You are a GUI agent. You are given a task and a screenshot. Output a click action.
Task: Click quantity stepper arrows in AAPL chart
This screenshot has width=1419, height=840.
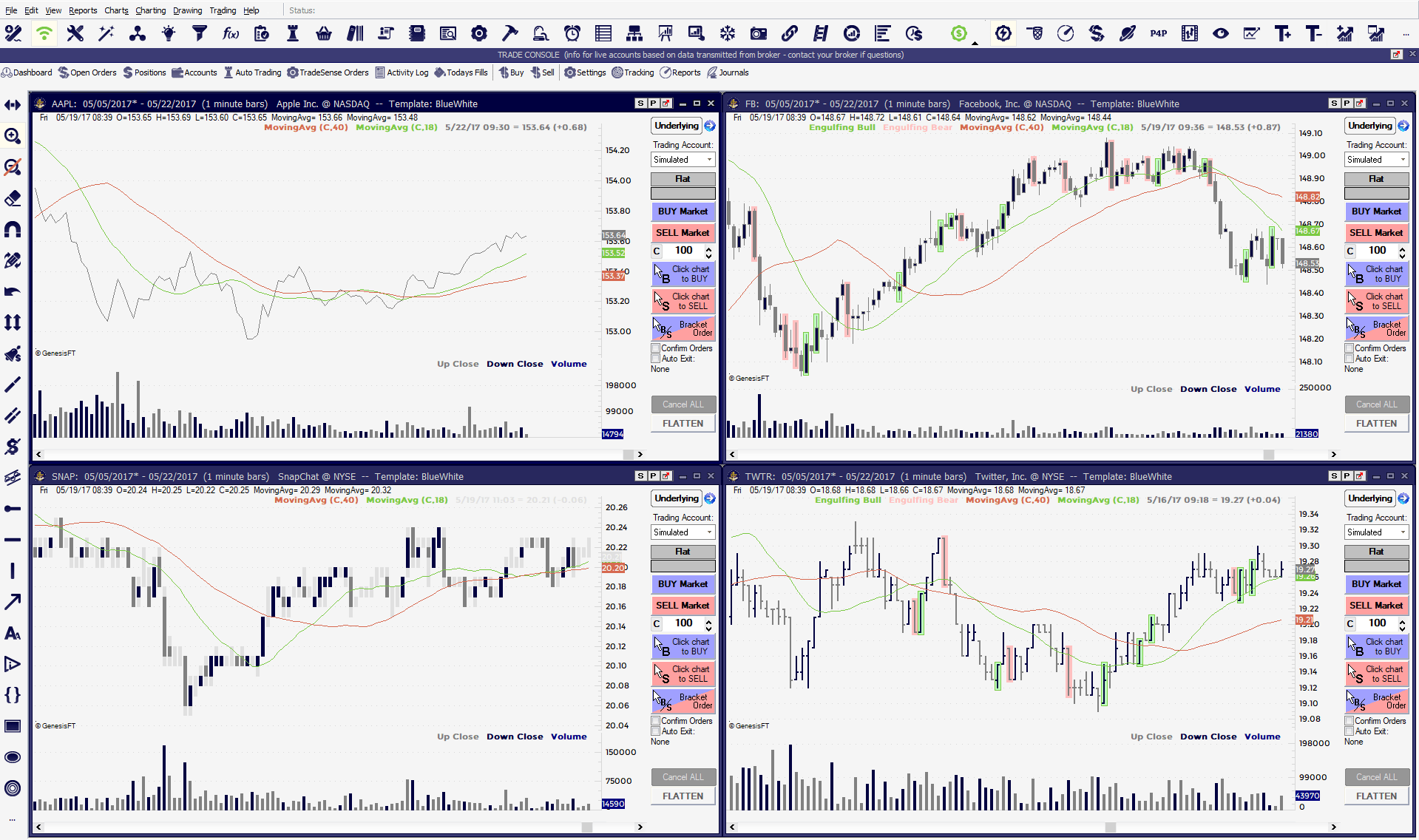pyautogui.click(x=708, y=252)
